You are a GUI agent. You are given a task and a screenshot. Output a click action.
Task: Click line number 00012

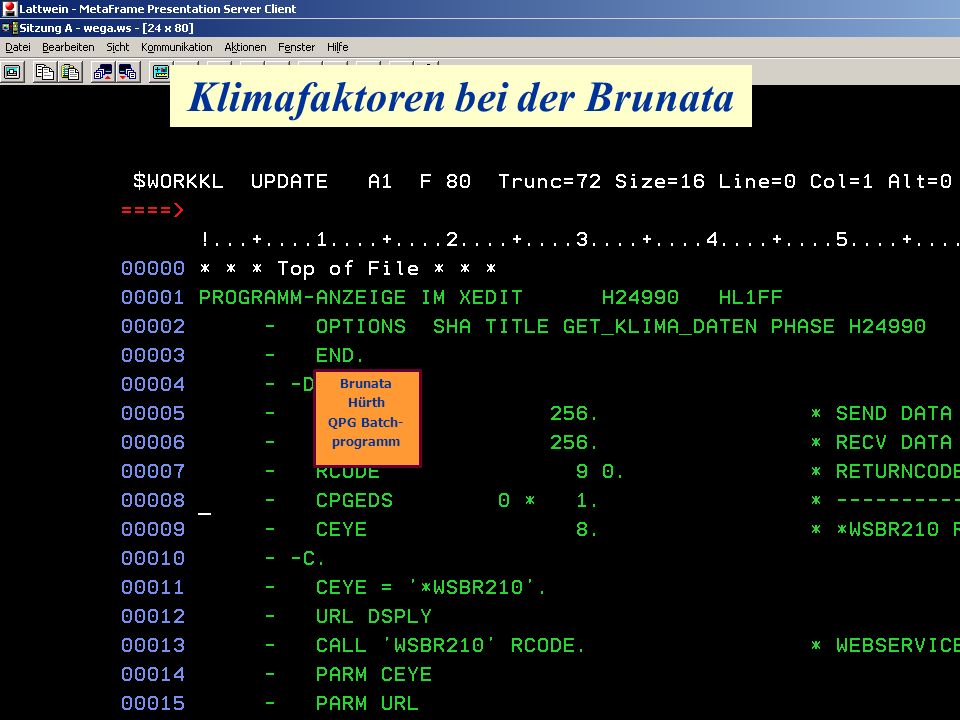pos(153,616)
